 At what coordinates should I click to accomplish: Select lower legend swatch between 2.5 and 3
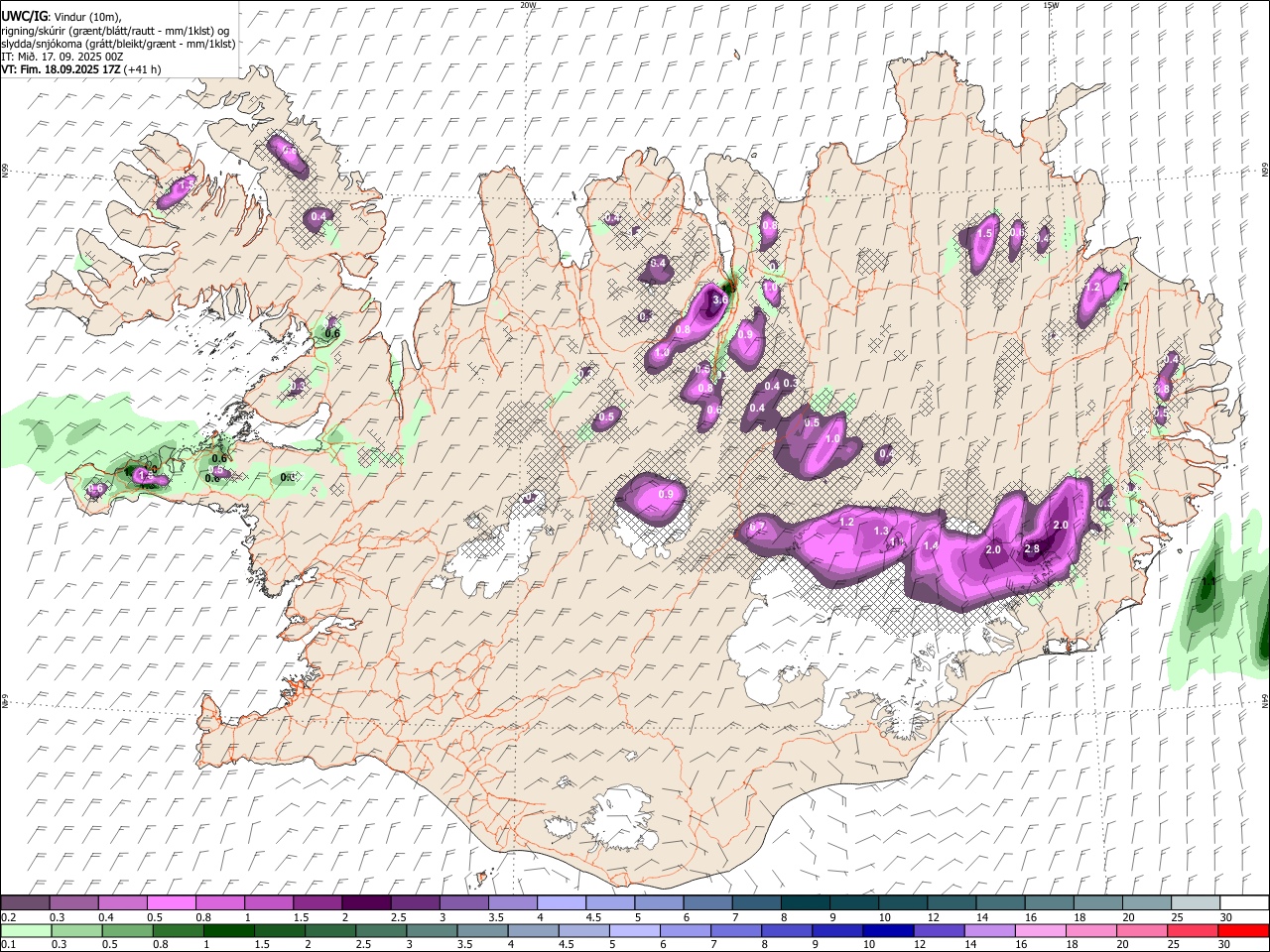[x=381, y=930]
